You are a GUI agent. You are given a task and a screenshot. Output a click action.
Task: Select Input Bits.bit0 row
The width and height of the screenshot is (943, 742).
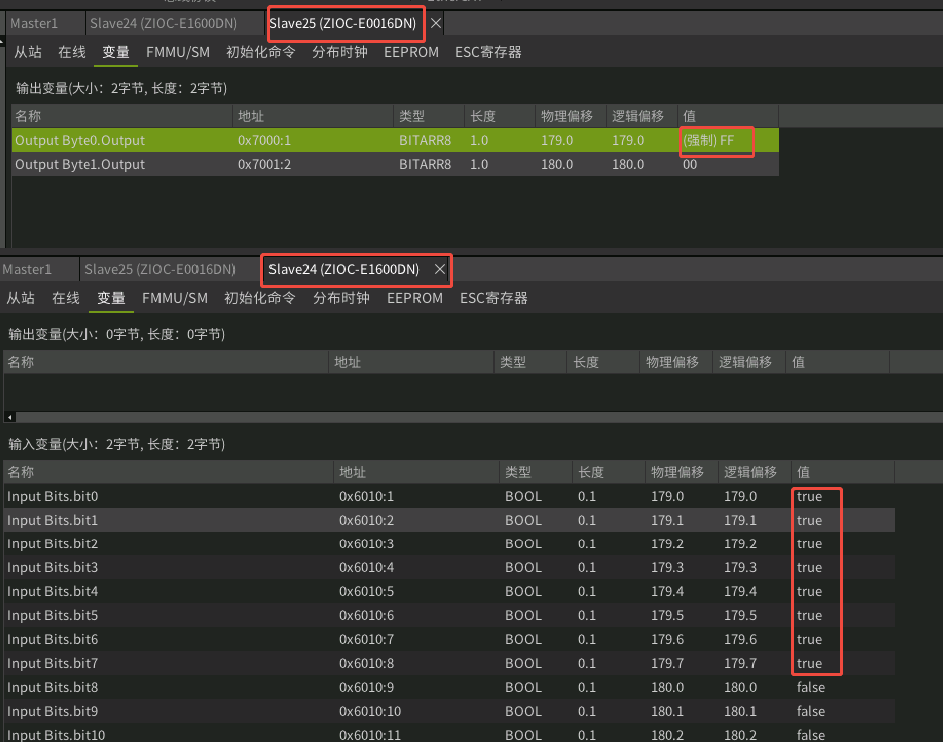click(x=450, y=497)
